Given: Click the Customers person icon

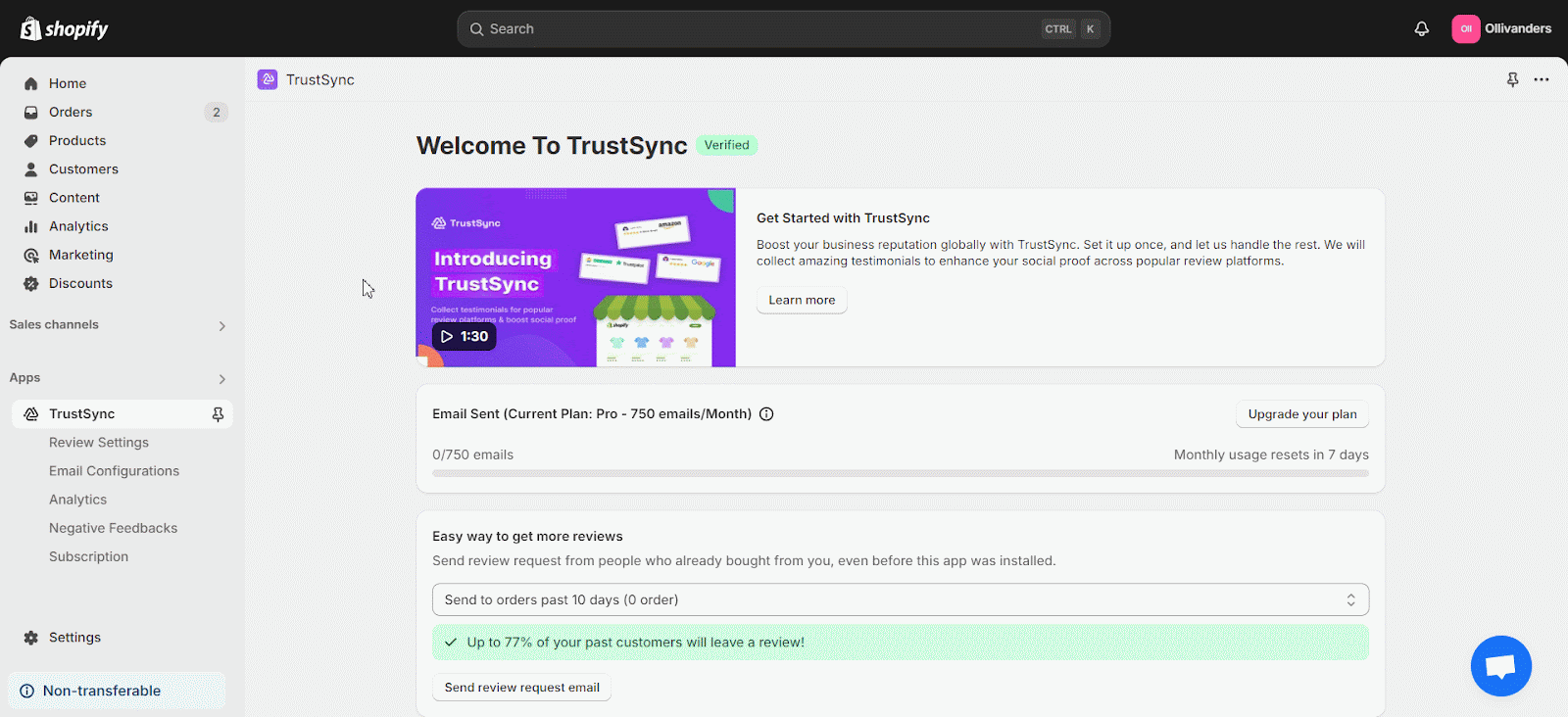Looking at the screenshot, I should (x=31, y=168).
